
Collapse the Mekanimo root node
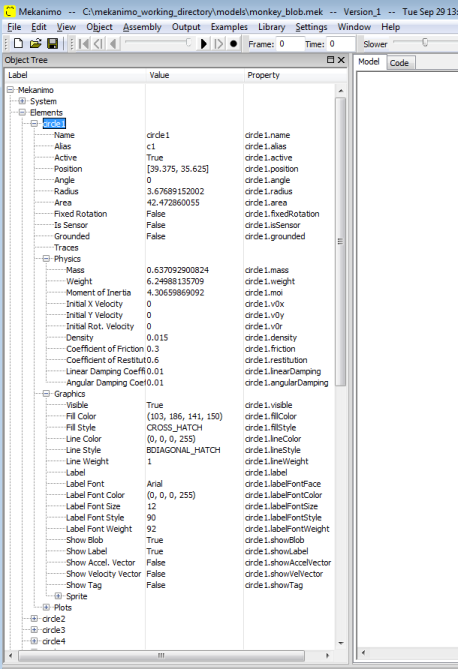(x=10, y=90)
